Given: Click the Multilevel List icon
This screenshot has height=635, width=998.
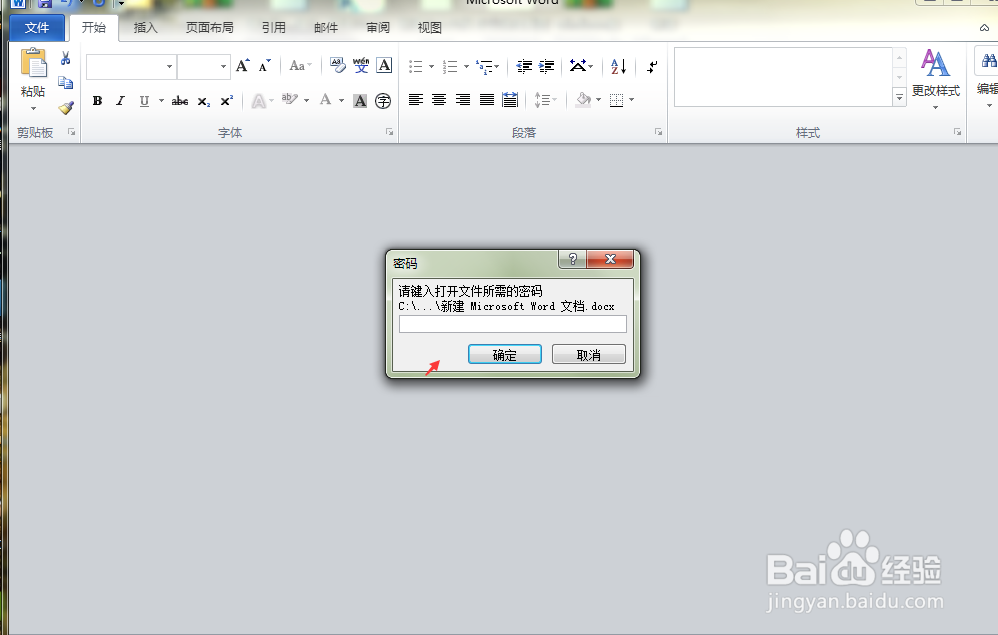Looking at the screenshot, I should click(x=484, y=66).
